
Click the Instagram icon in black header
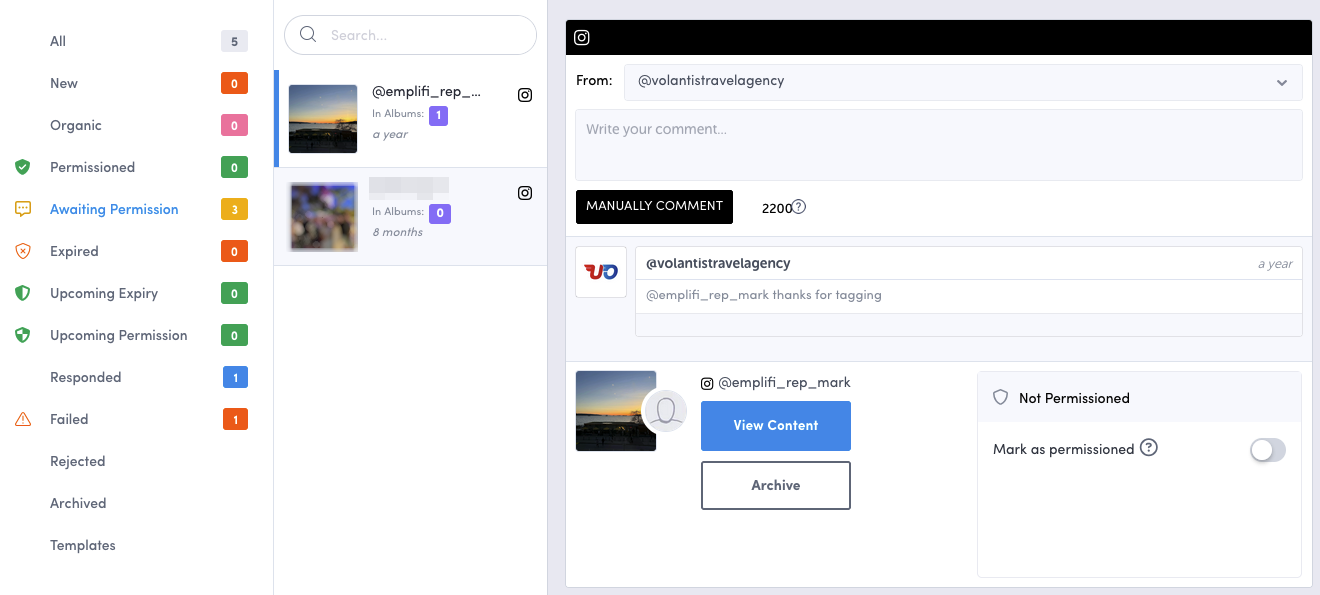click(x=582, y=38)
